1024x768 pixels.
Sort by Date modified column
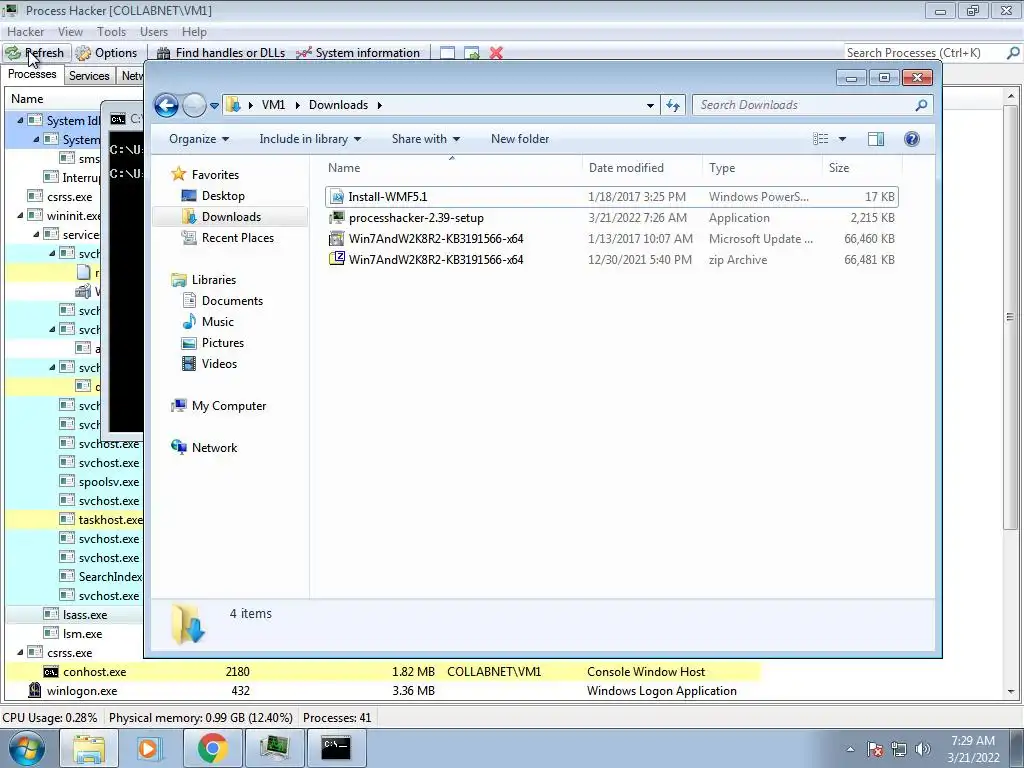click(642, 168)
